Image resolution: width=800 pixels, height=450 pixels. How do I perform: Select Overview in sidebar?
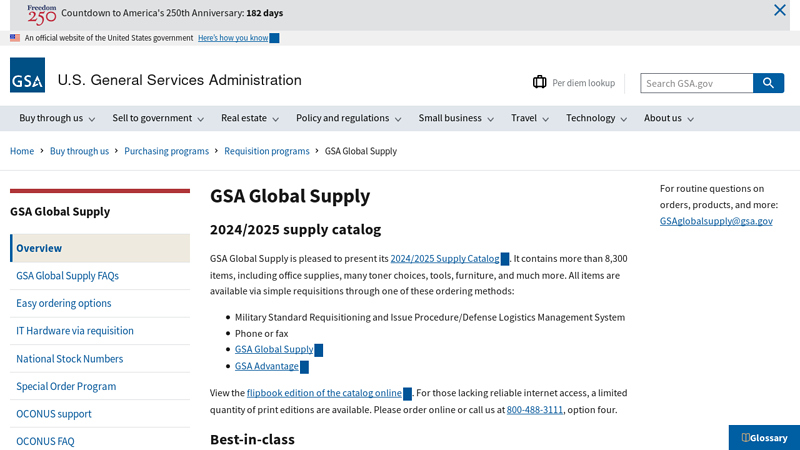[100, 248]
